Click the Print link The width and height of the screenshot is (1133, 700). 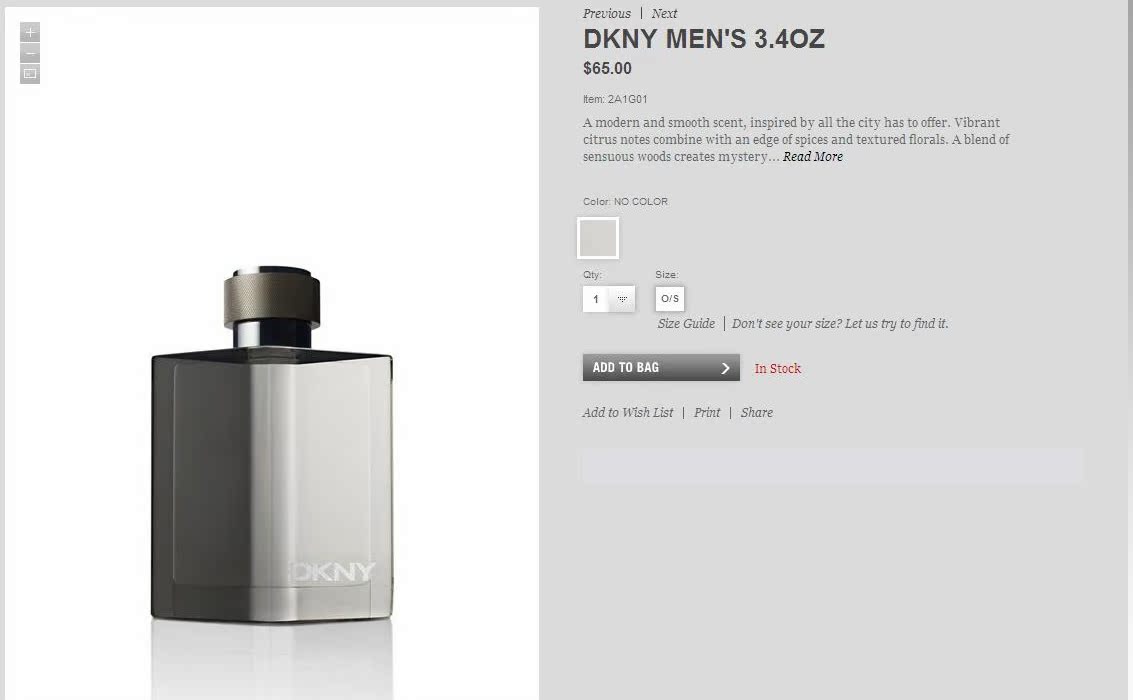[x=707, y=412]
